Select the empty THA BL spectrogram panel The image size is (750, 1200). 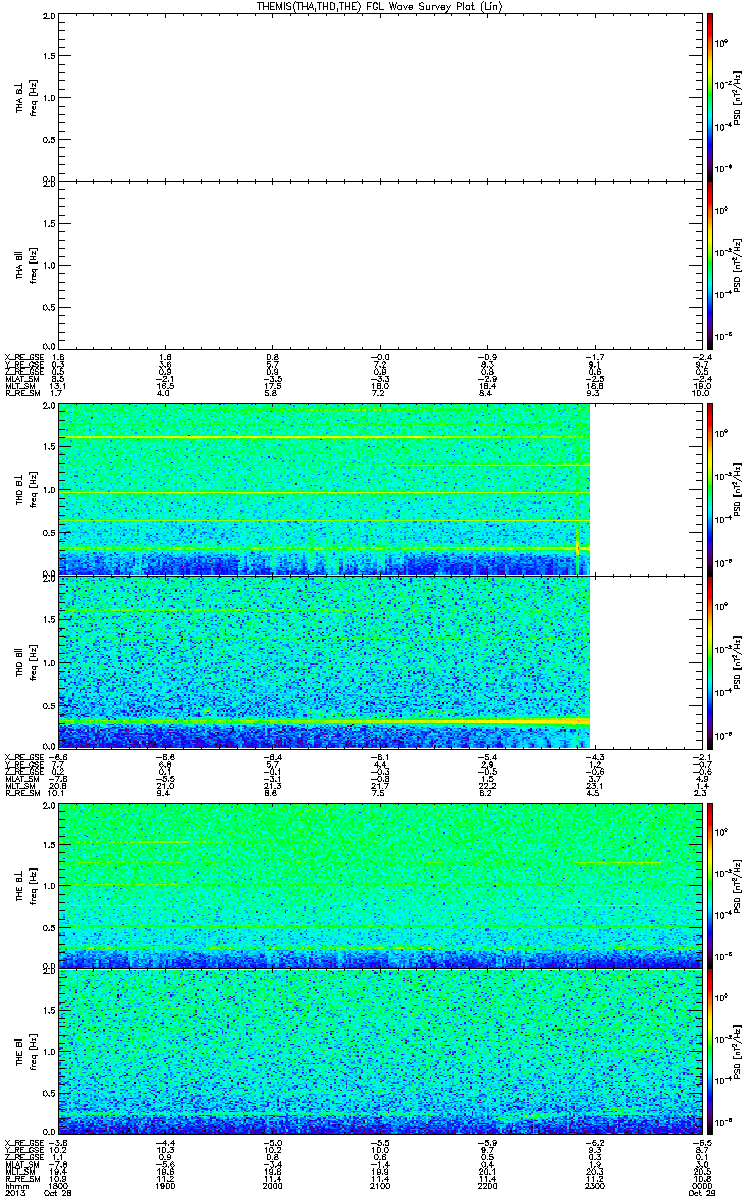(378, 96)
